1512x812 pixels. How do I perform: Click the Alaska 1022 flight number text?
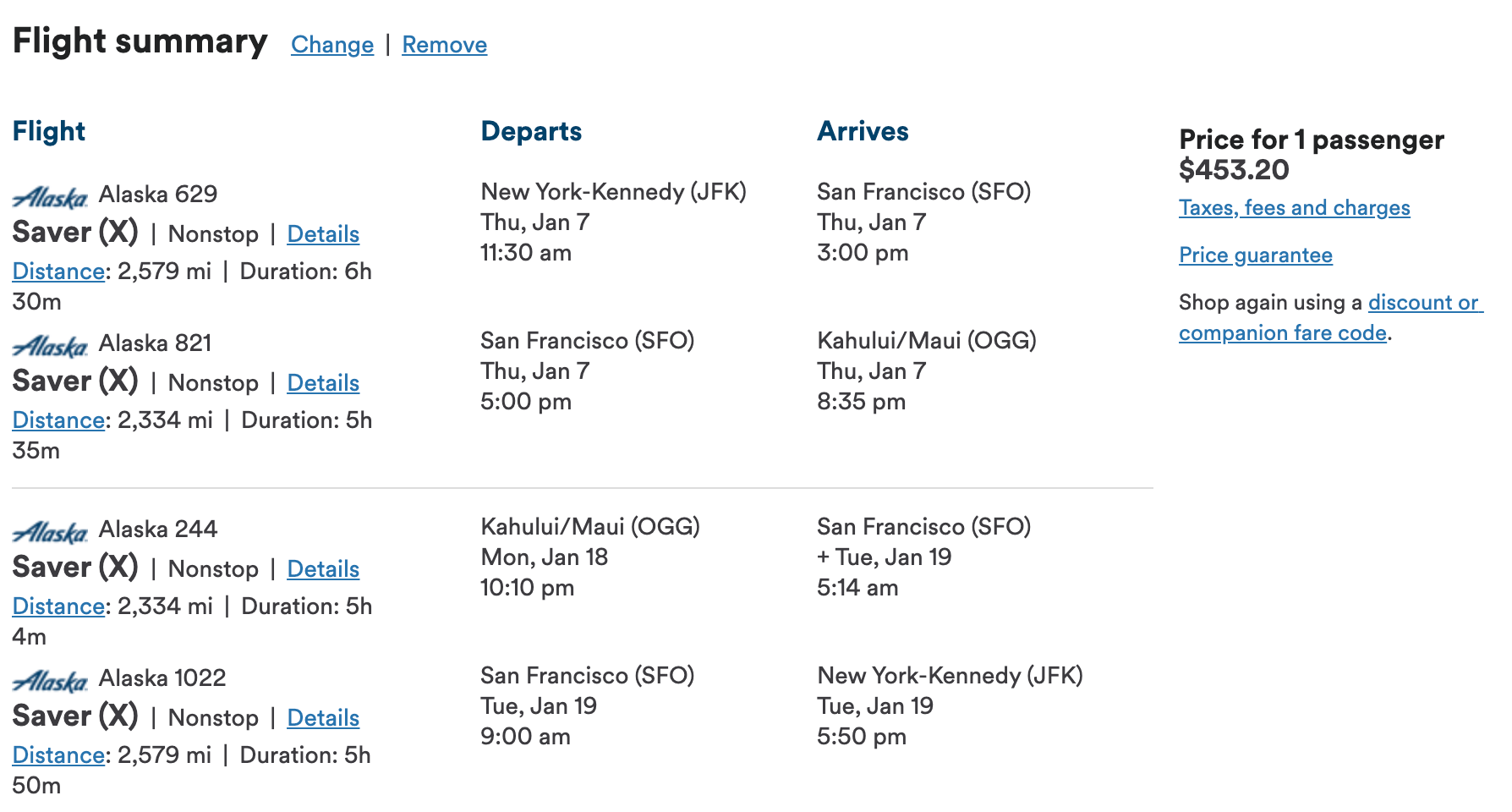pos(162,678)
